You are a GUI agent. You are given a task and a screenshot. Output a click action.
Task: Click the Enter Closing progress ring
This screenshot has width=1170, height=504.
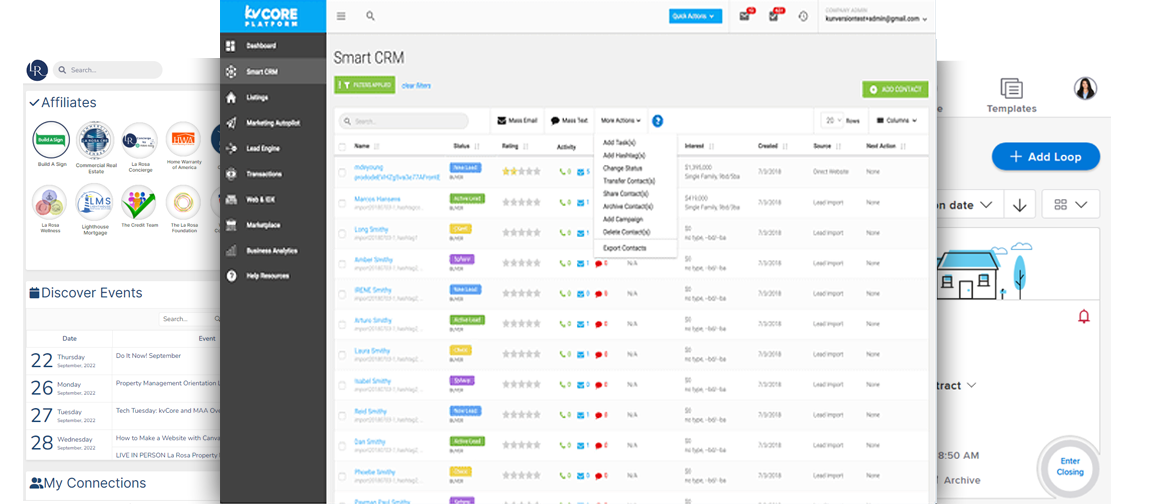1070,467
